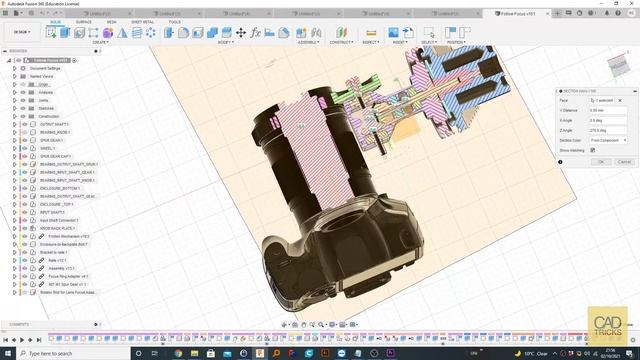This screenshot has width=640, height=360.
Task: Toggle visibility of Joints folder
Action: click(x=23, y=100)
